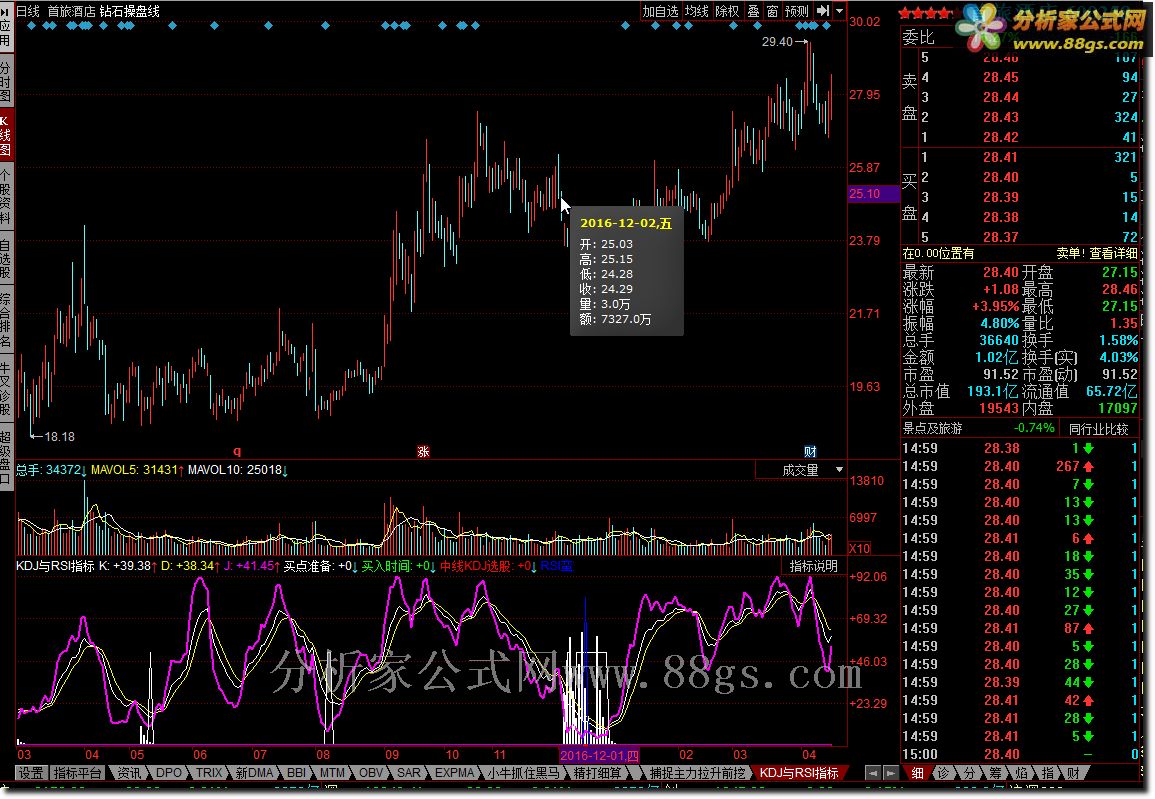Select the 焰 tab in right panel
This screenshot has height=799, width=1155.
tap(1021, 773)
